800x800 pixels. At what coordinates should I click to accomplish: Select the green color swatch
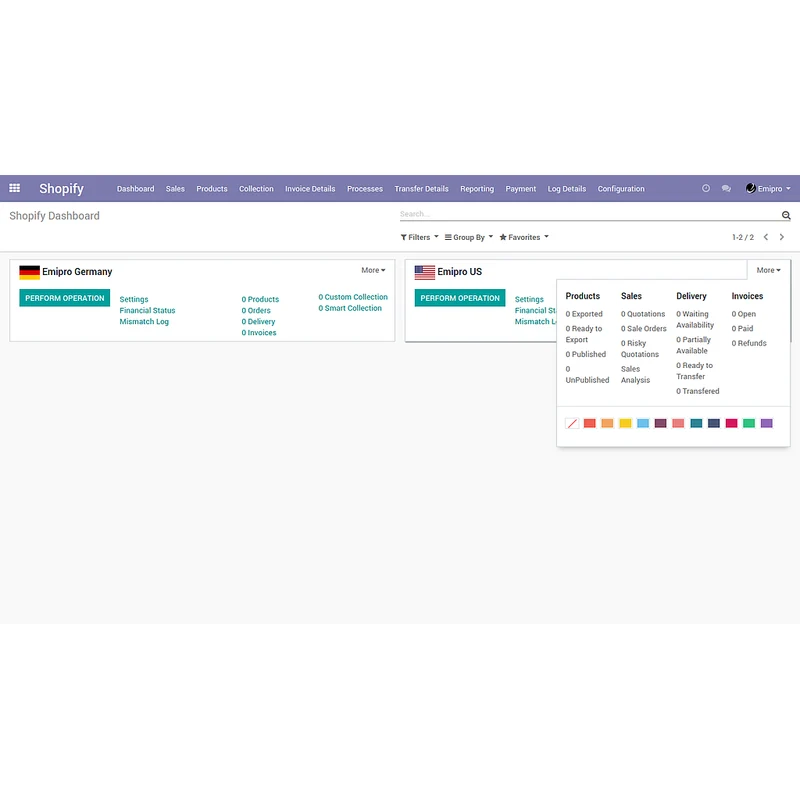tap(748, 423)
